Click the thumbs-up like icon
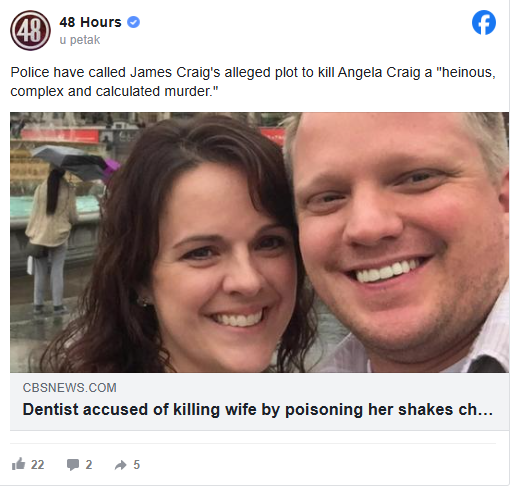The width and height of the screenshot is (514, 499). 18,464
